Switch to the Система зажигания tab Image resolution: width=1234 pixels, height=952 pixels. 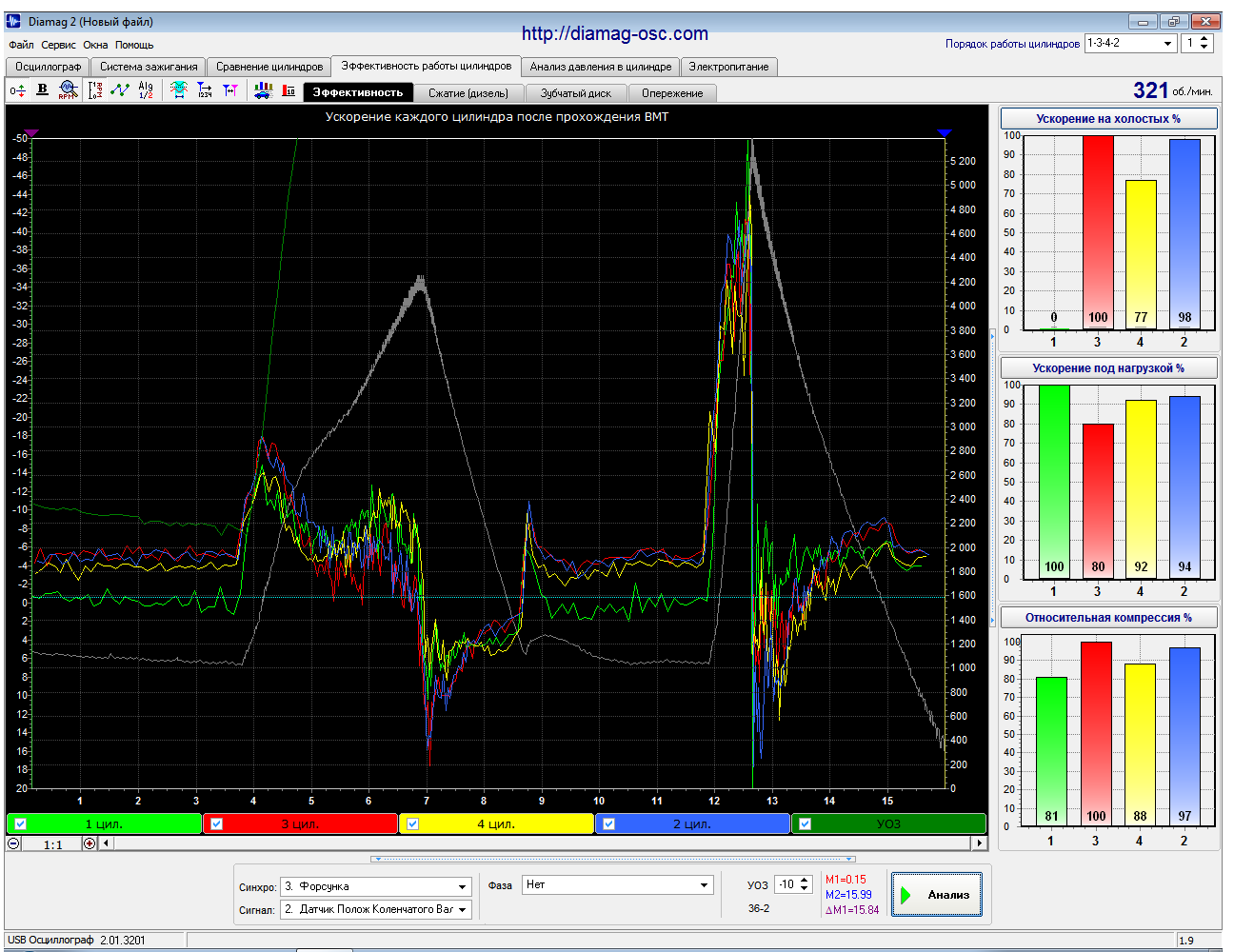[x=149, y=67]
